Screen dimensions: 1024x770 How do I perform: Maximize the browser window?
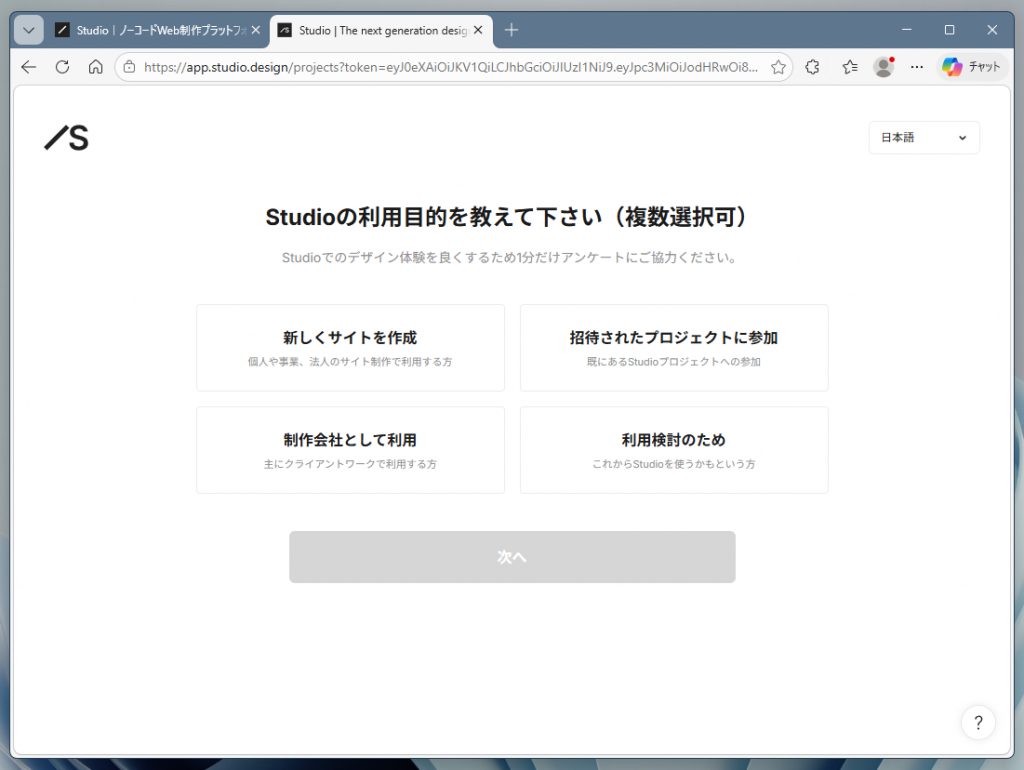950,30
